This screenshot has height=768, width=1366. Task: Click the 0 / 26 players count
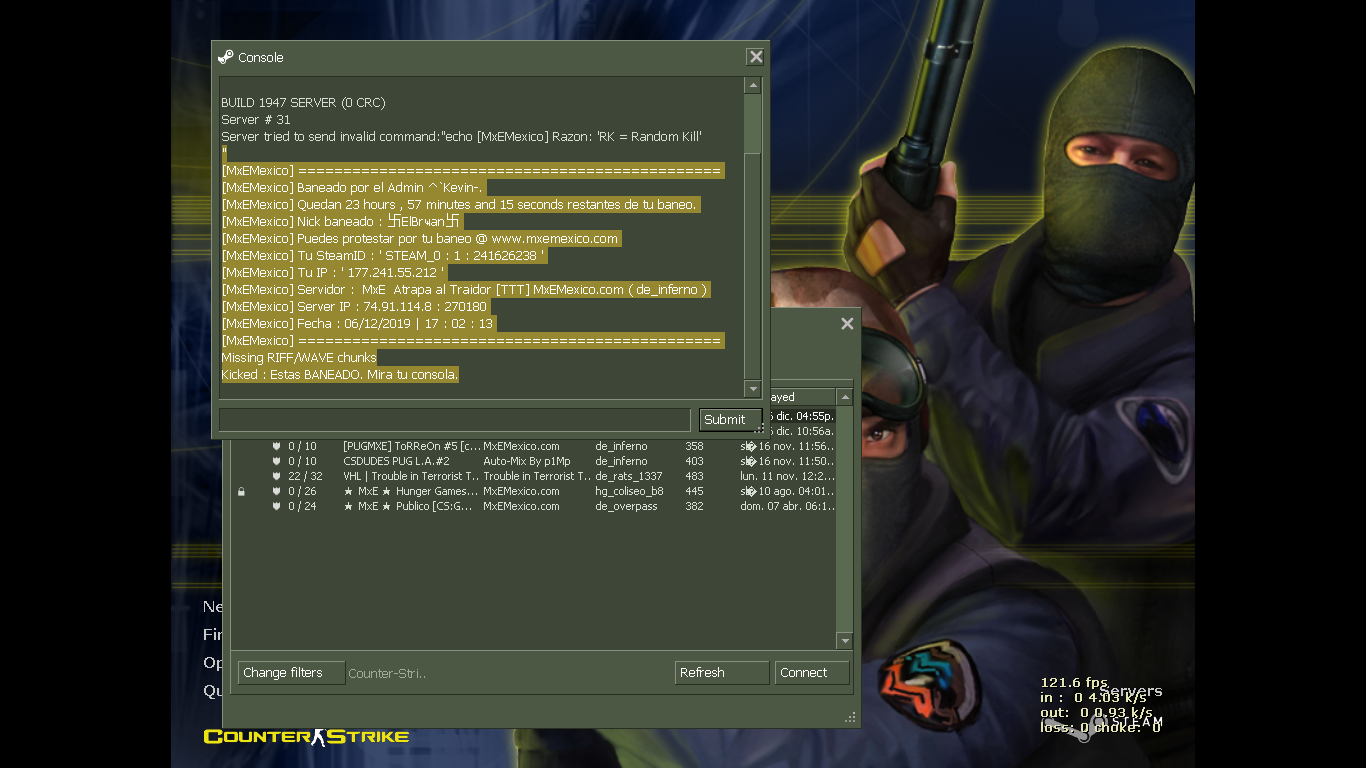(x=302, y=491)
